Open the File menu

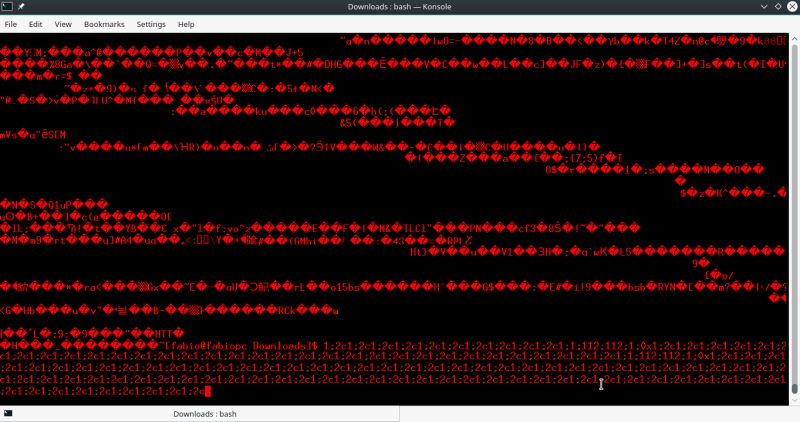[x=10, y=24]
